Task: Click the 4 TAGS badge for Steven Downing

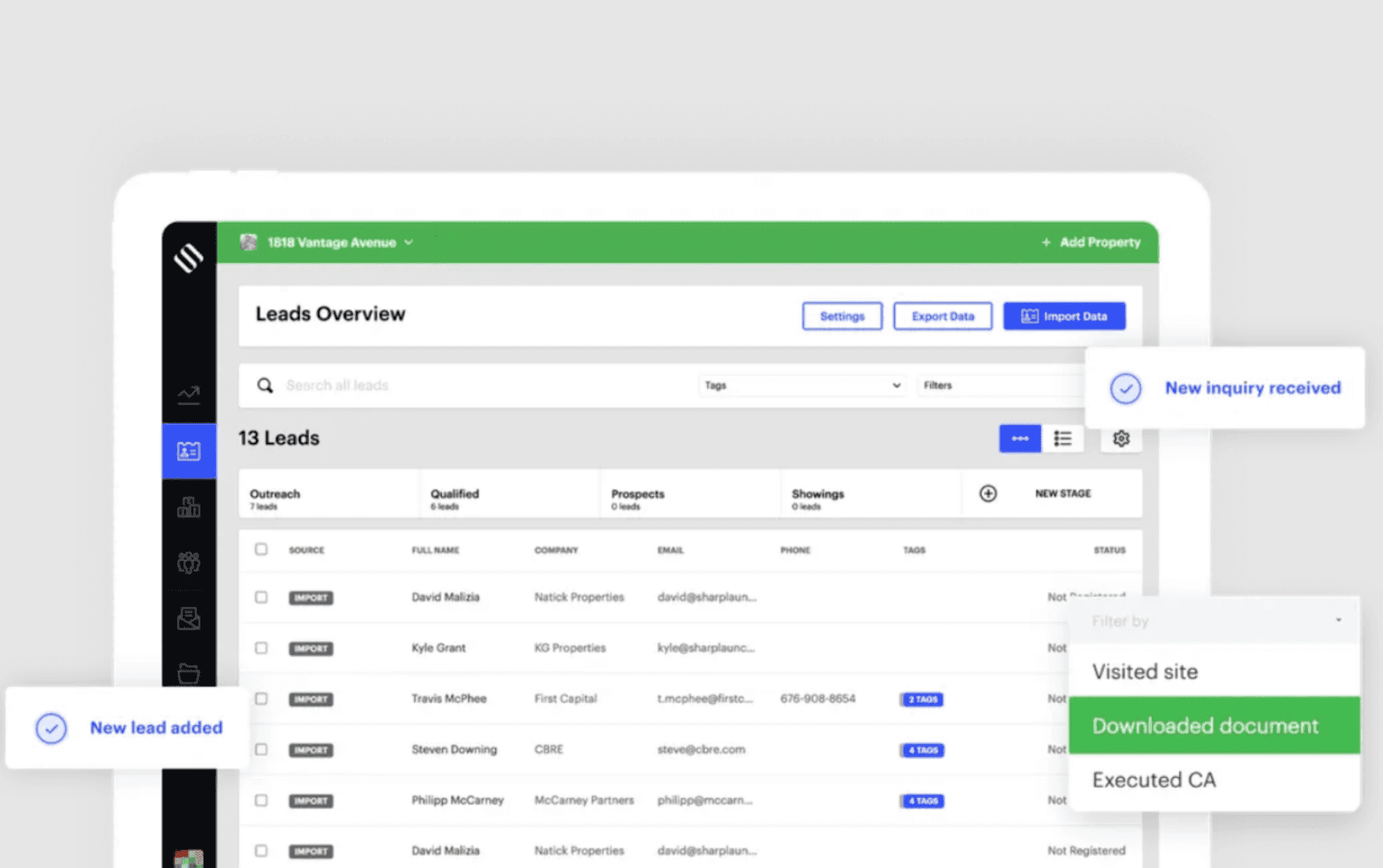Action: (922, 749)
